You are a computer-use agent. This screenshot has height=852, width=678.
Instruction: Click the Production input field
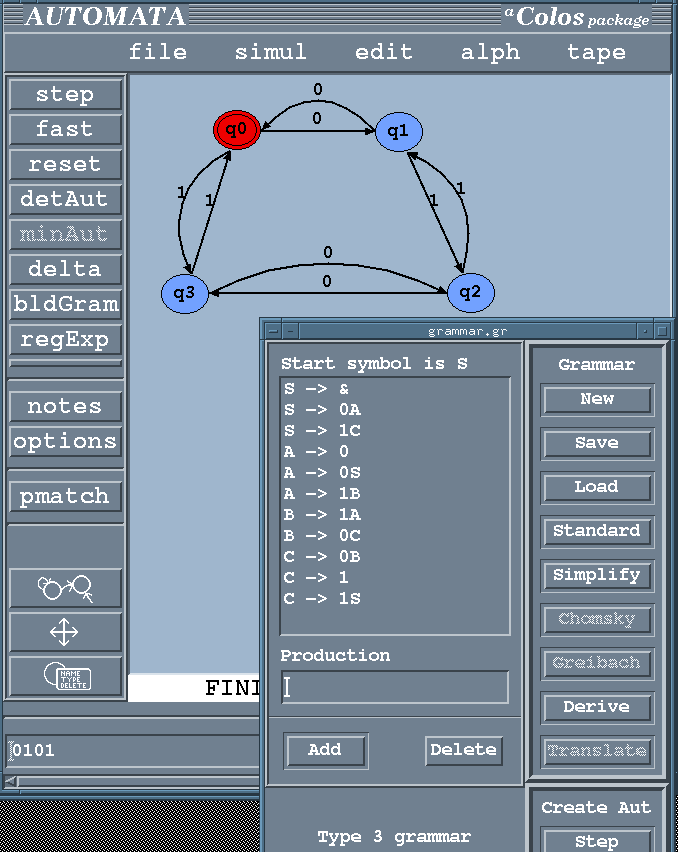coord(394,687)
